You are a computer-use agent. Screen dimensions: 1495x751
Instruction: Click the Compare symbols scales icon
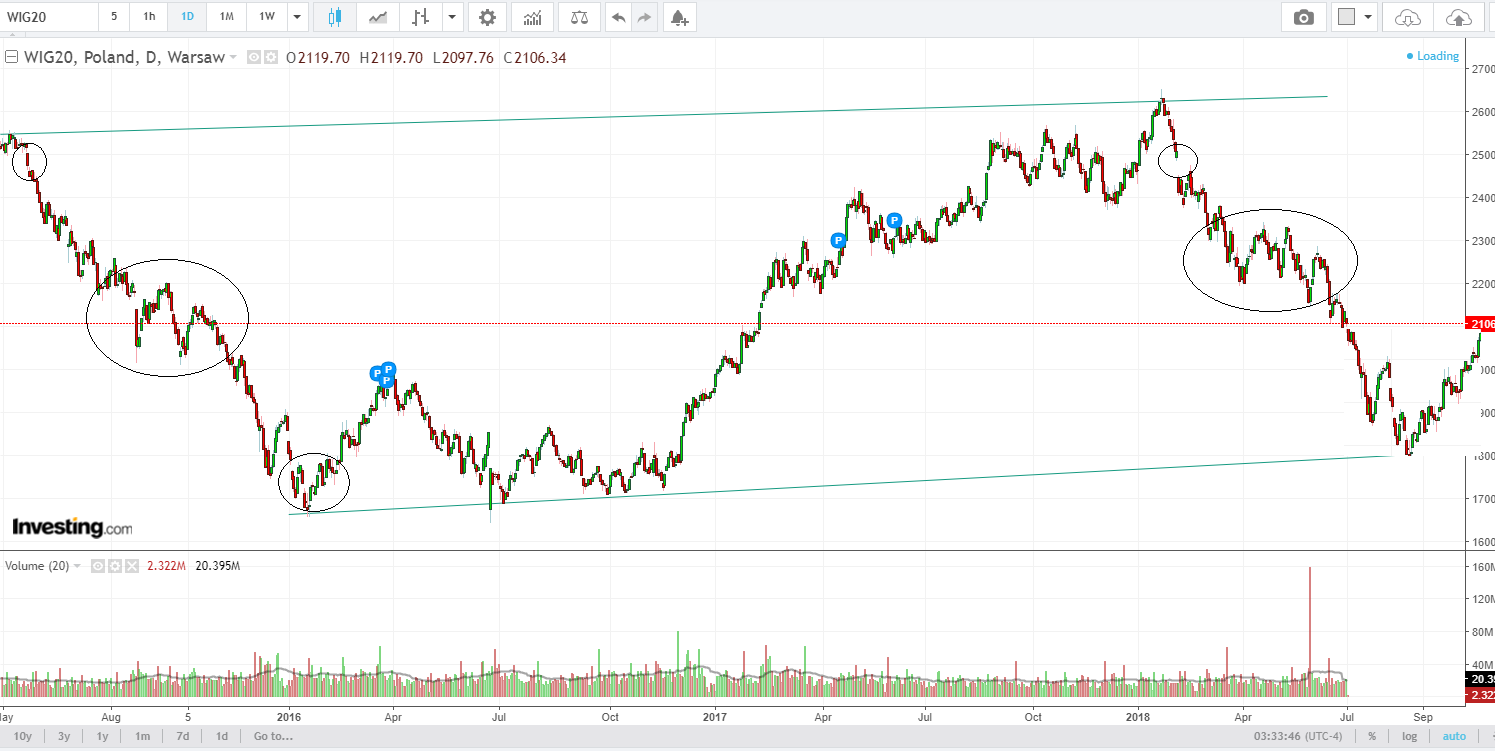[579, 17]
